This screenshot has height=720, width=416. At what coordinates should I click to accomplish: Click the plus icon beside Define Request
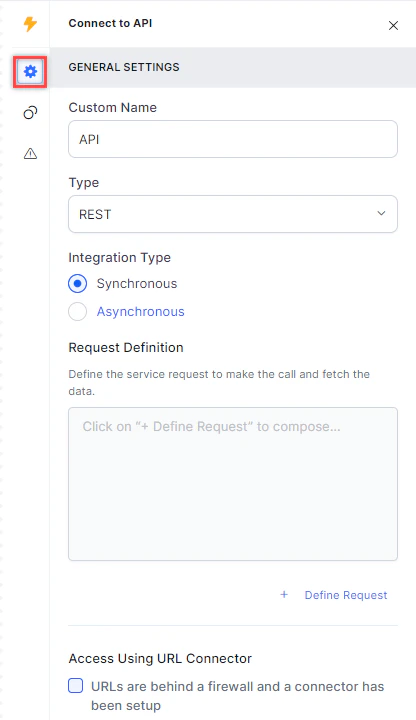pyautogui.click(x=284, y=595)
